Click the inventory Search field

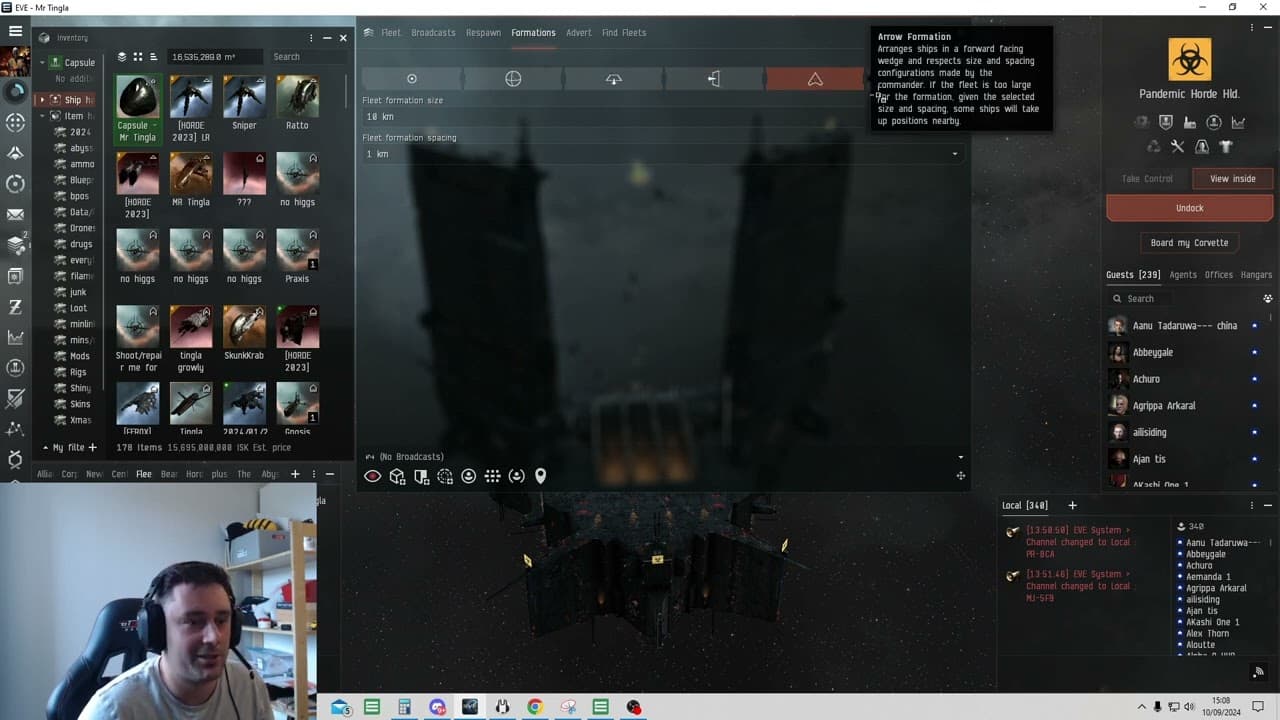[307, 57]
